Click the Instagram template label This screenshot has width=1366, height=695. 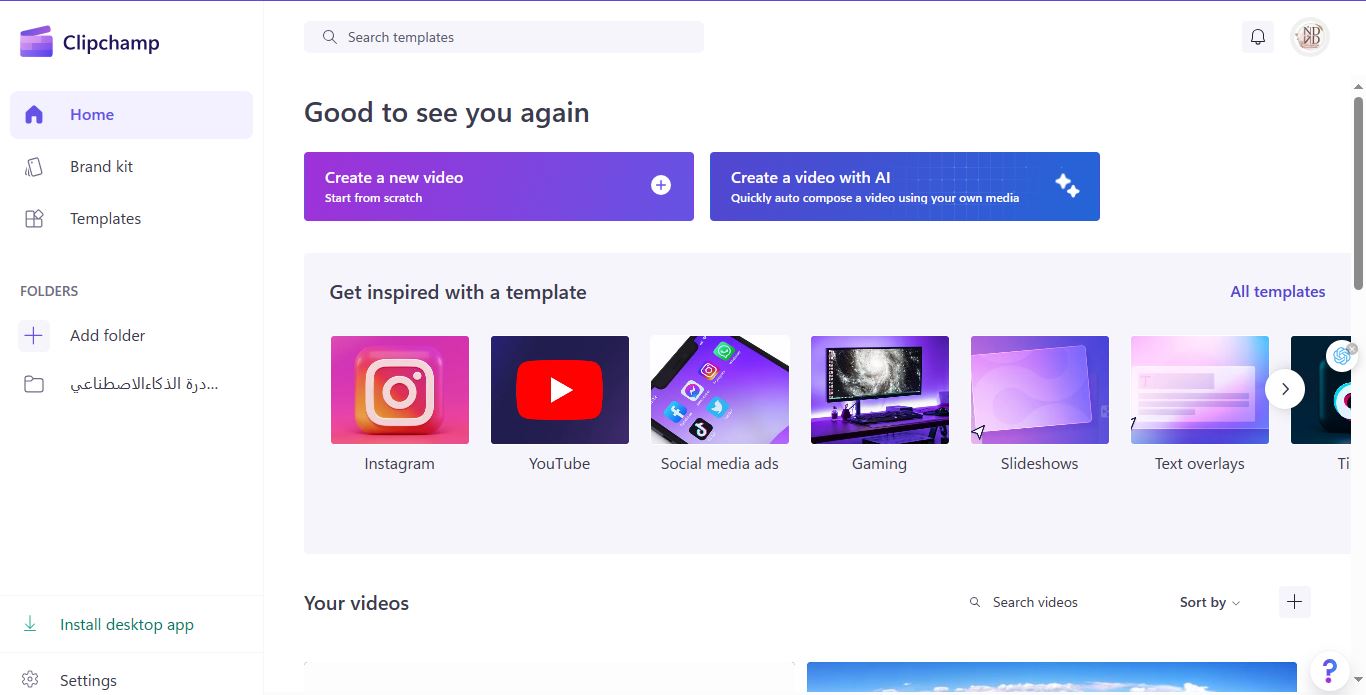400,464
